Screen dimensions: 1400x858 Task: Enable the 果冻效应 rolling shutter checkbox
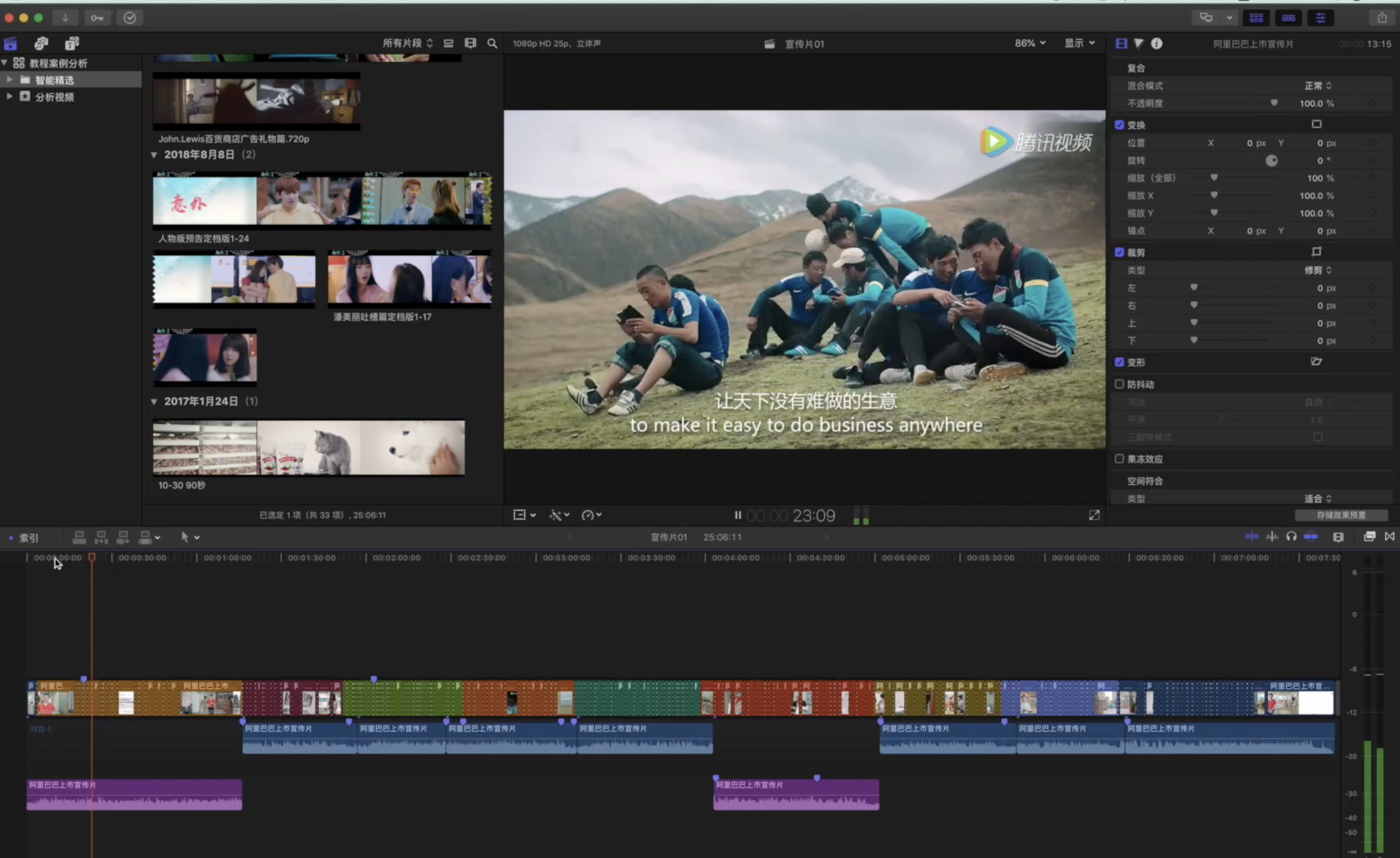click(x=1119, y=458)
